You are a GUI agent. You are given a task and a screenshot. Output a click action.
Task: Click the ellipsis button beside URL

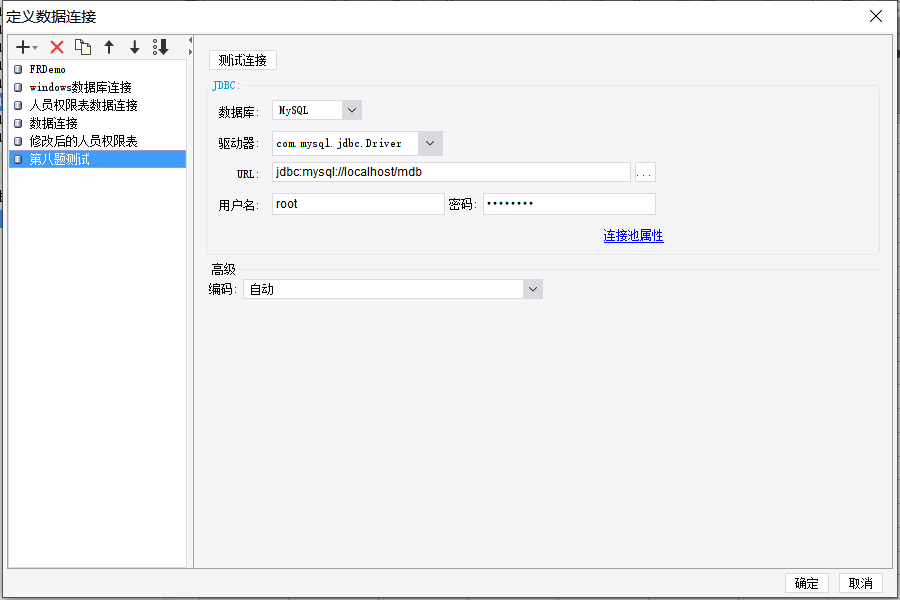click(645, 172)
